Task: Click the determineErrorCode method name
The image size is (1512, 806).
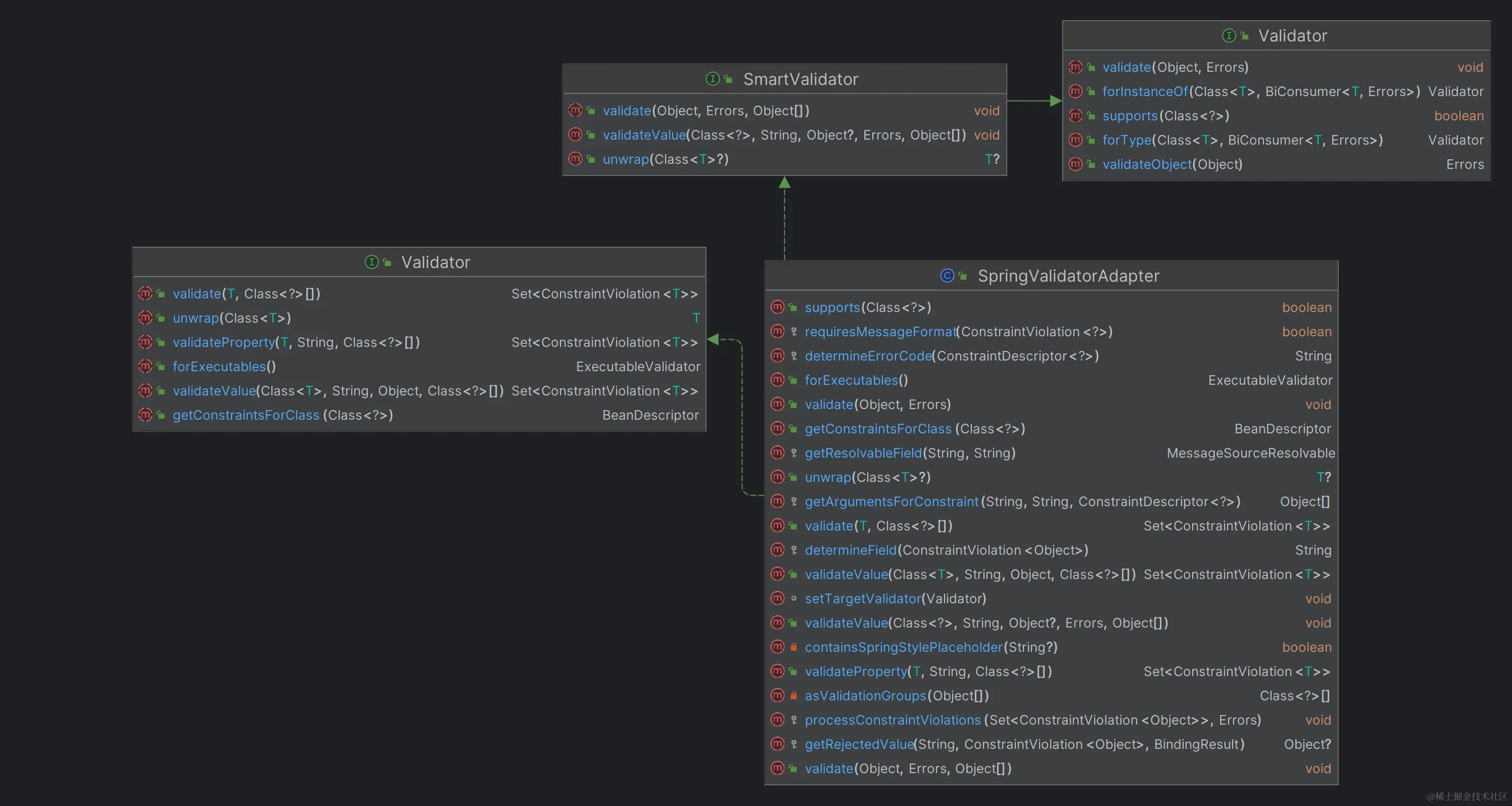Action: click(868, 356)
